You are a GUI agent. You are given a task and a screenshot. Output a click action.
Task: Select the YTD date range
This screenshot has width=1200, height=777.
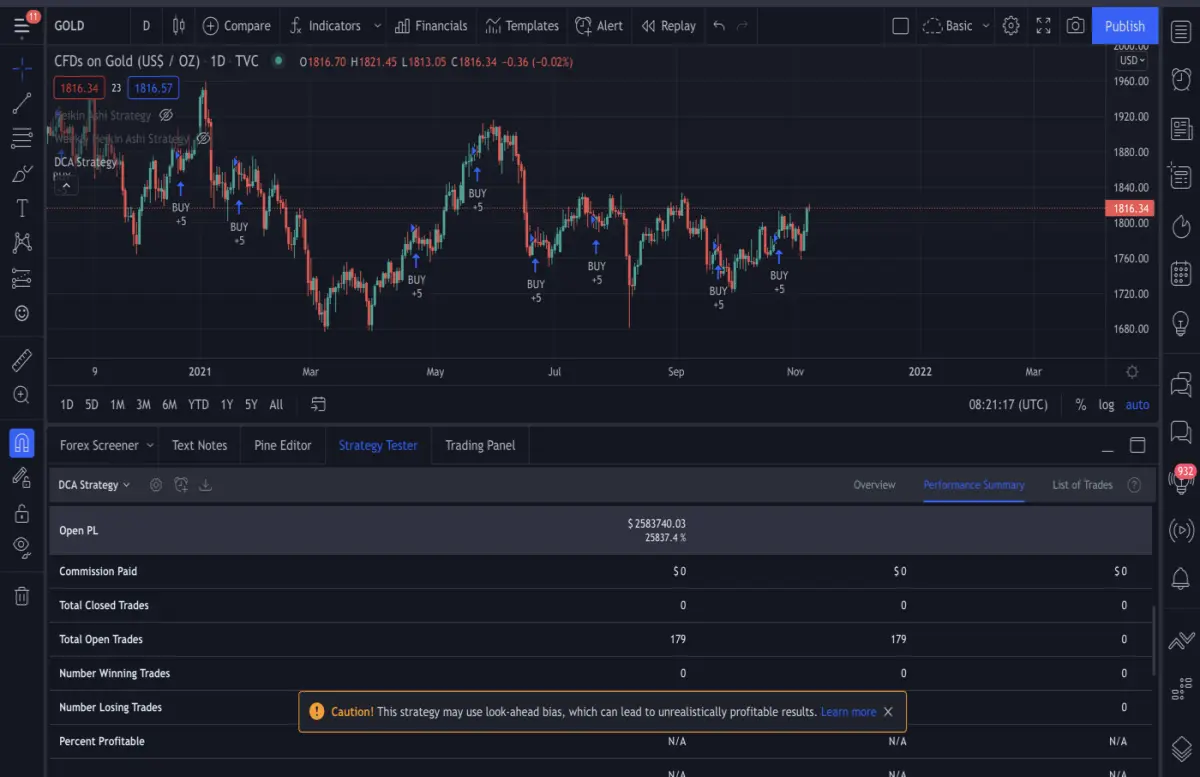click(x=198, y=405)
